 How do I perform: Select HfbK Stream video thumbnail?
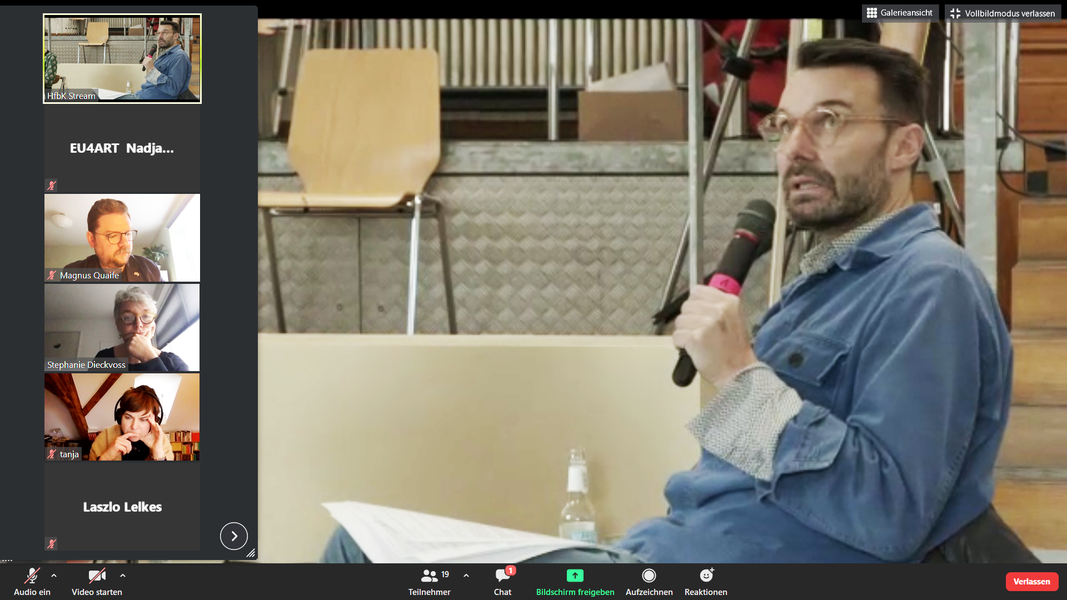(122, 59)
